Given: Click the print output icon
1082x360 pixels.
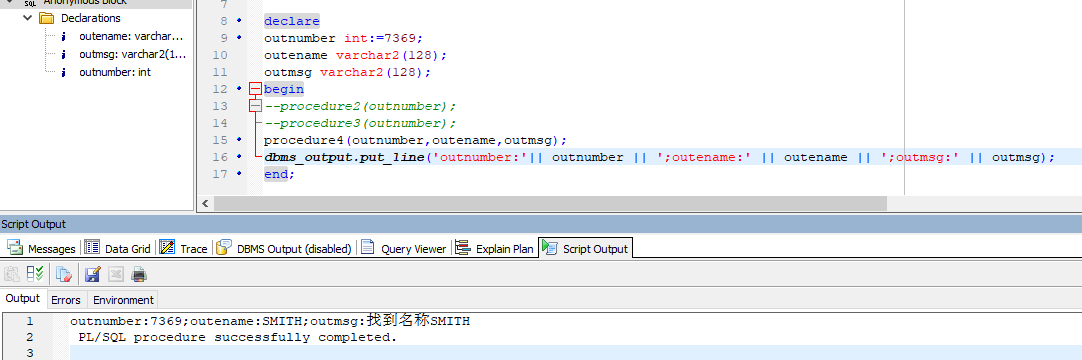Looking at the screenshot, I should (x=139, y=274).
